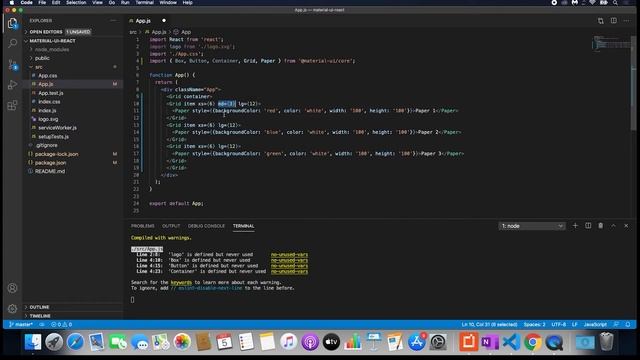The width and height of the screenshot is (640, 360).
Task: Change encoding via UTF-8 status item
Action: [x=559, y=324]
